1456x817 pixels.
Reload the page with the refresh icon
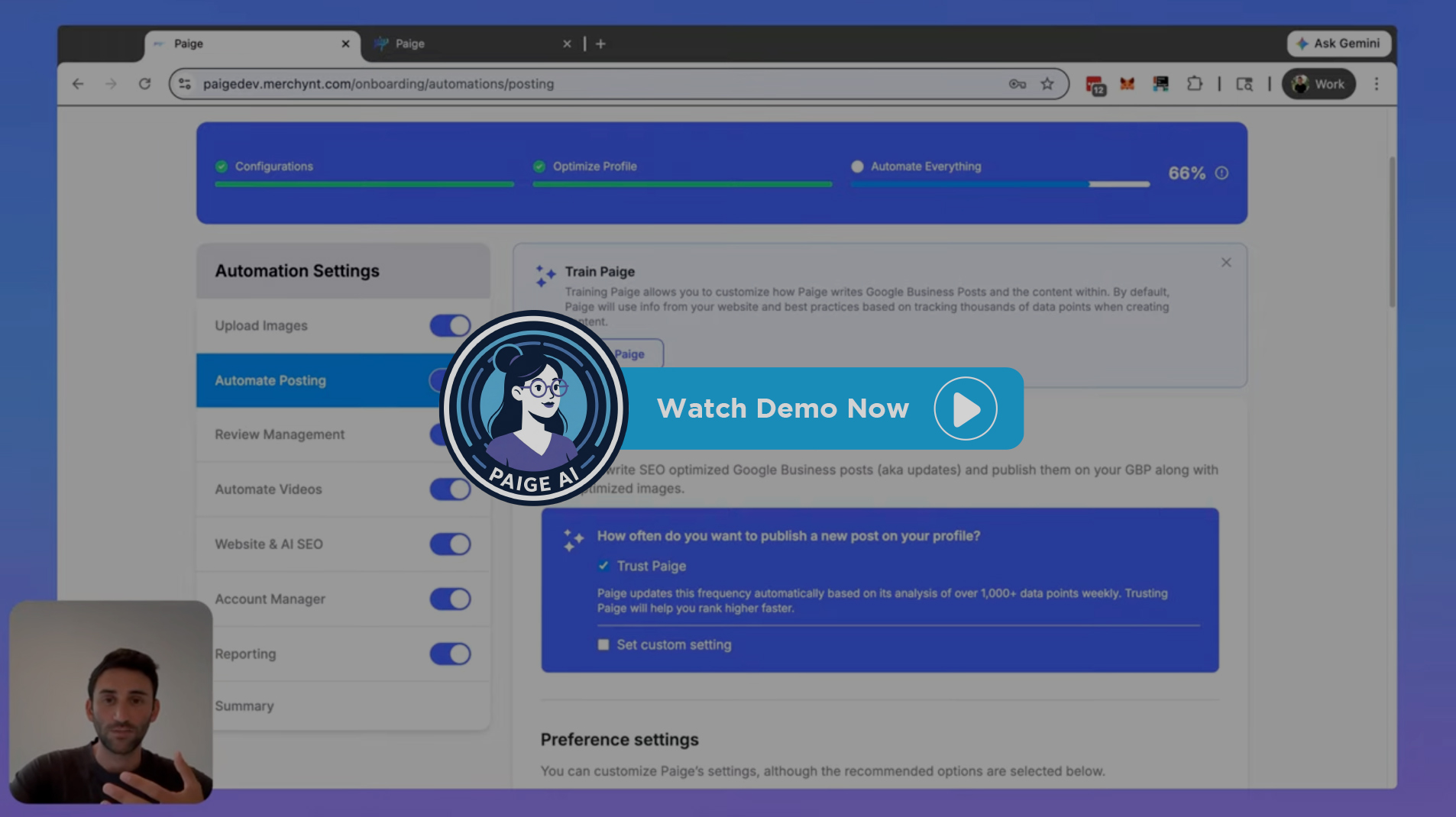(144, 84)
